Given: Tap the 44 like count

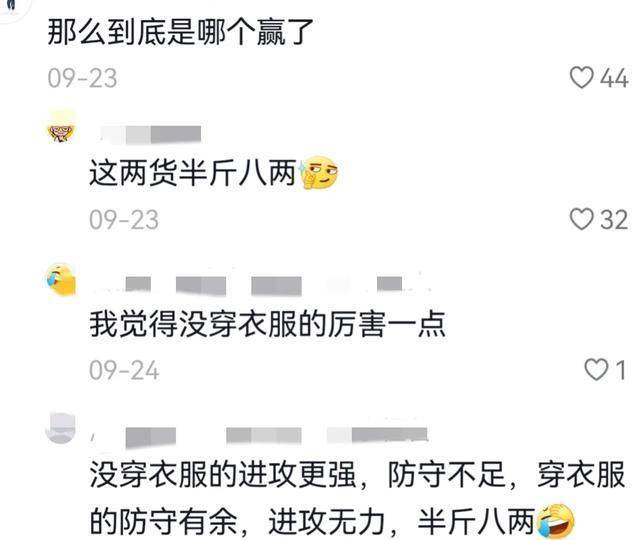Looking at the screenshot, I should click(x=614, y=78).
